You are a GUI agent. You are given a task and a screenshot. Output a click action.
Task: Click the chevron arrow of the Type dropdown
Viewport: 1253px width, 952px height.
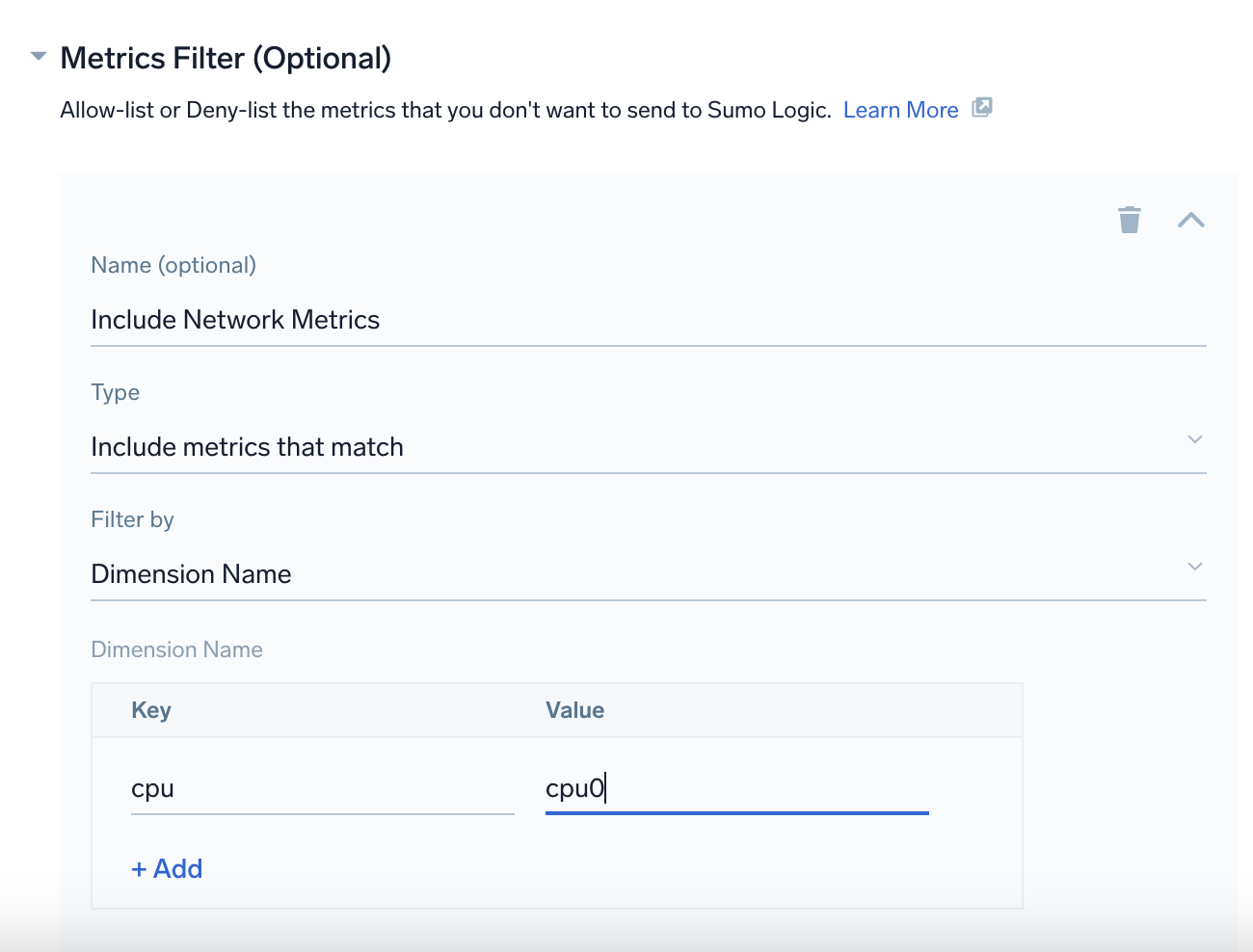click(1194, 439)
